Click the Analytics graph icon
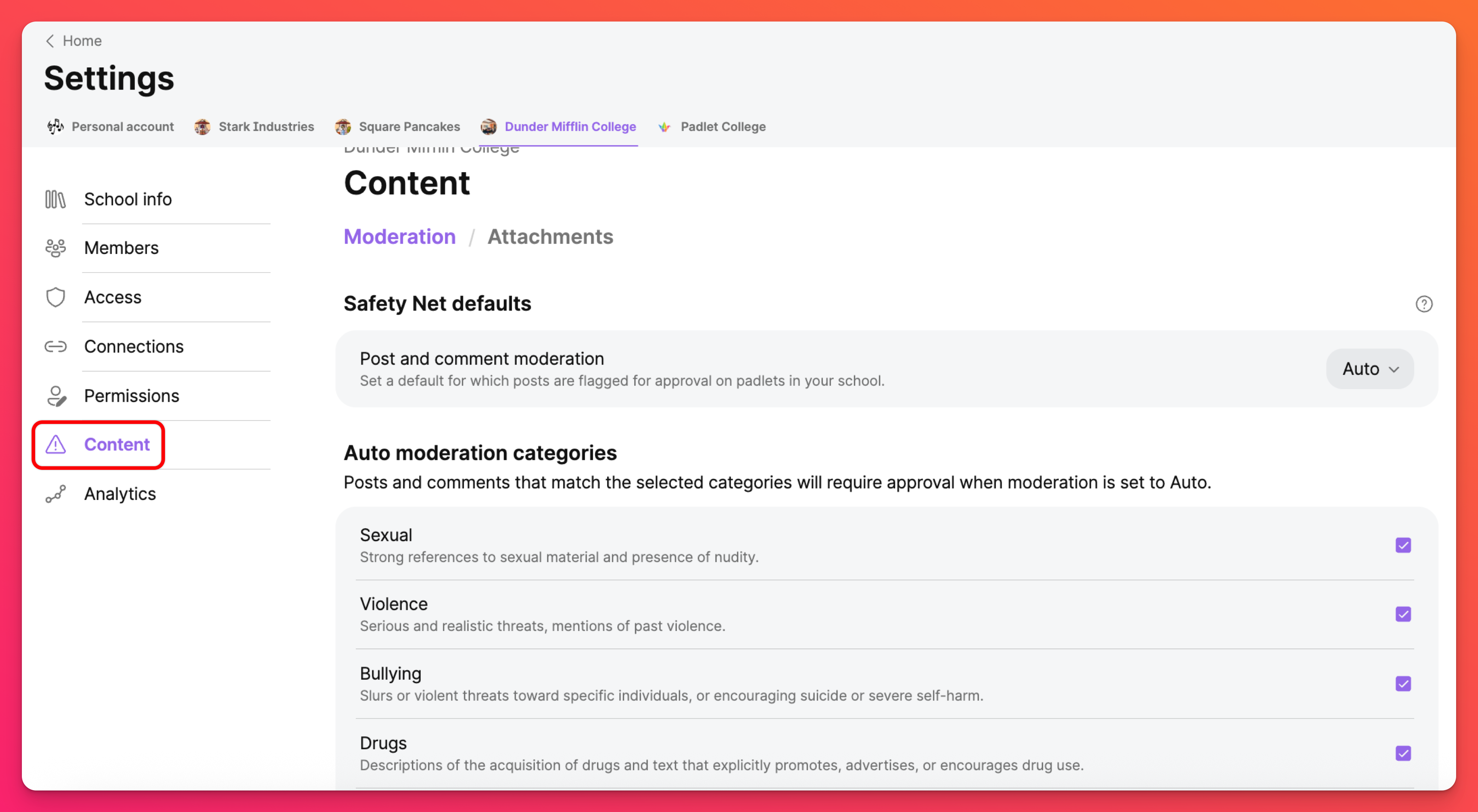Image resolution: width=1478 pixels, height=812 pixels. click(x=55, y=494)
